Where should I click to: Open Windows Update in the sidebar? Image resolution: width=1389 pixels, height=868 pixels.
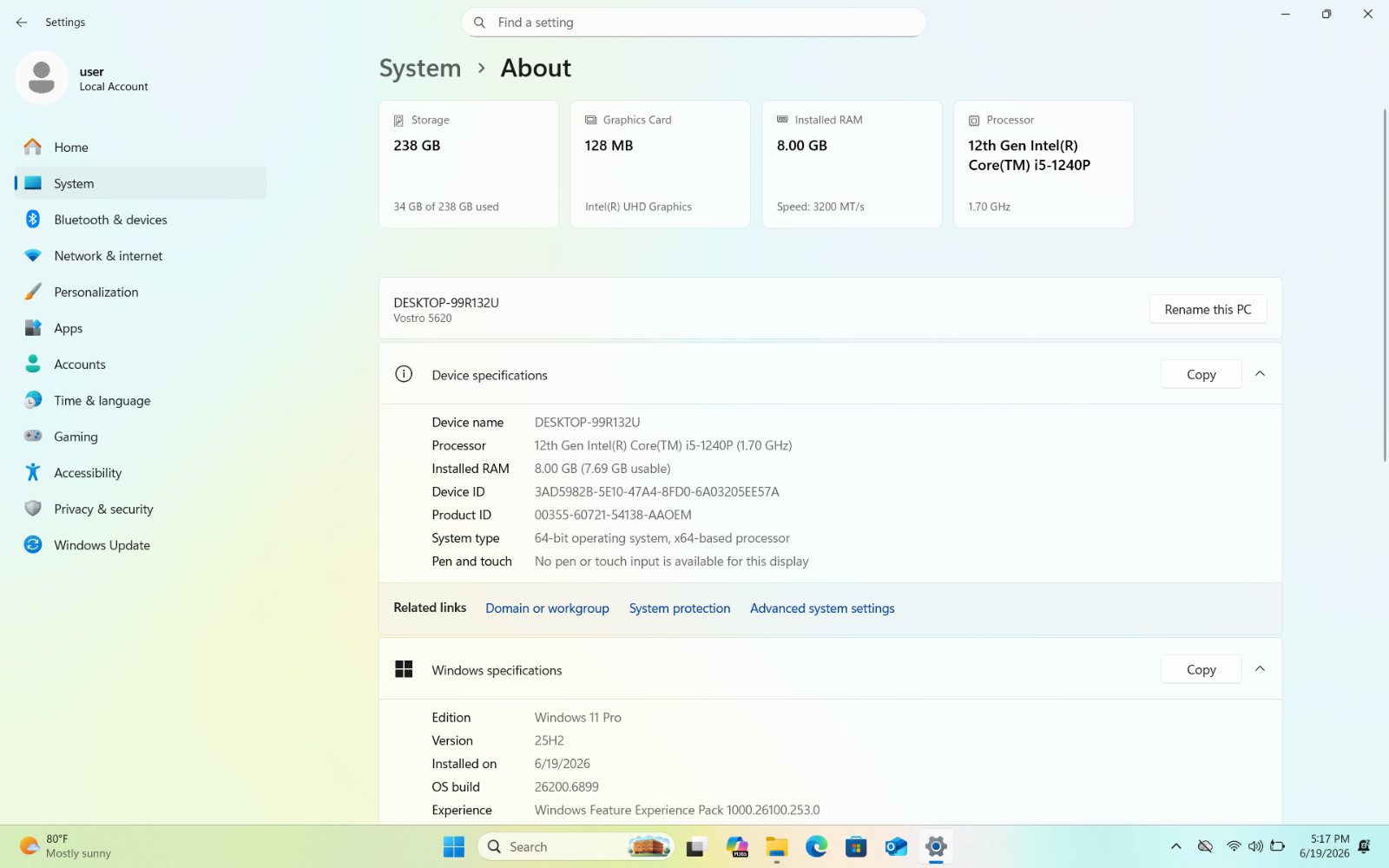point(141,545)
